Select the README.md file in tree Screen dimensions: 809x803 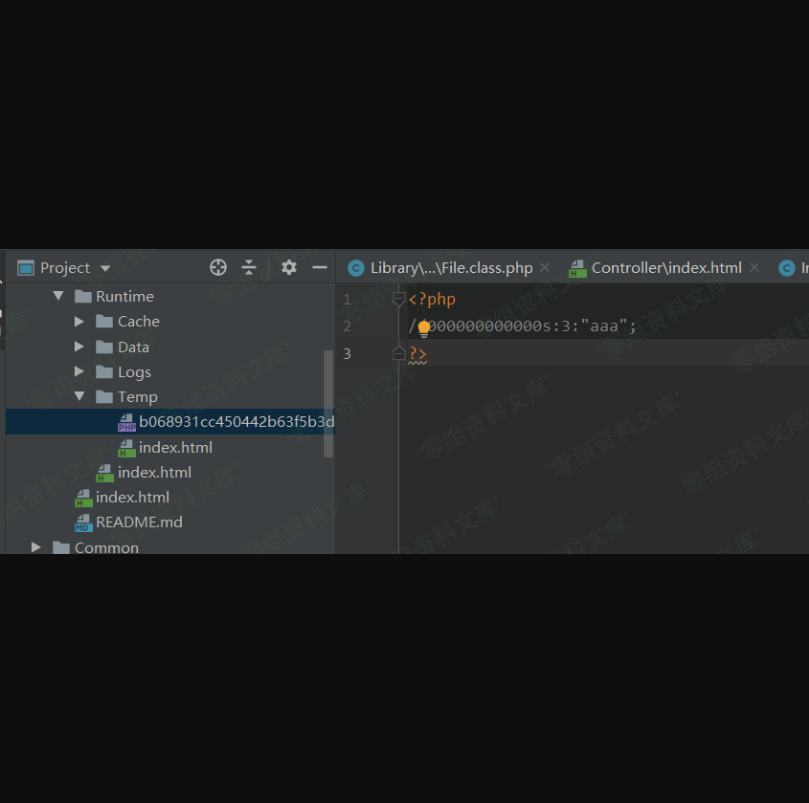(x=138, y=522)
